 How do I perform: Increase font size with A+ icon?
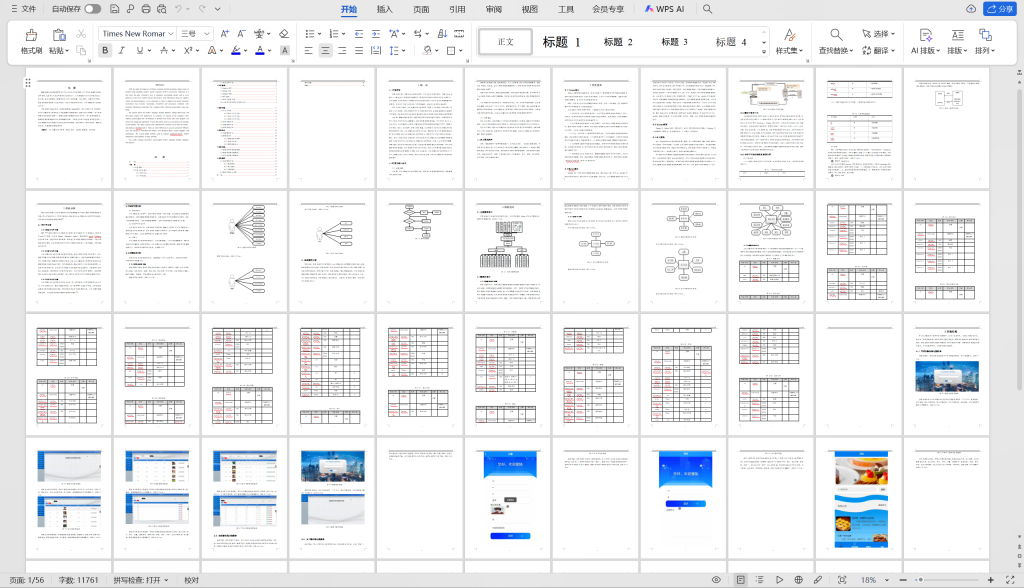224,34
